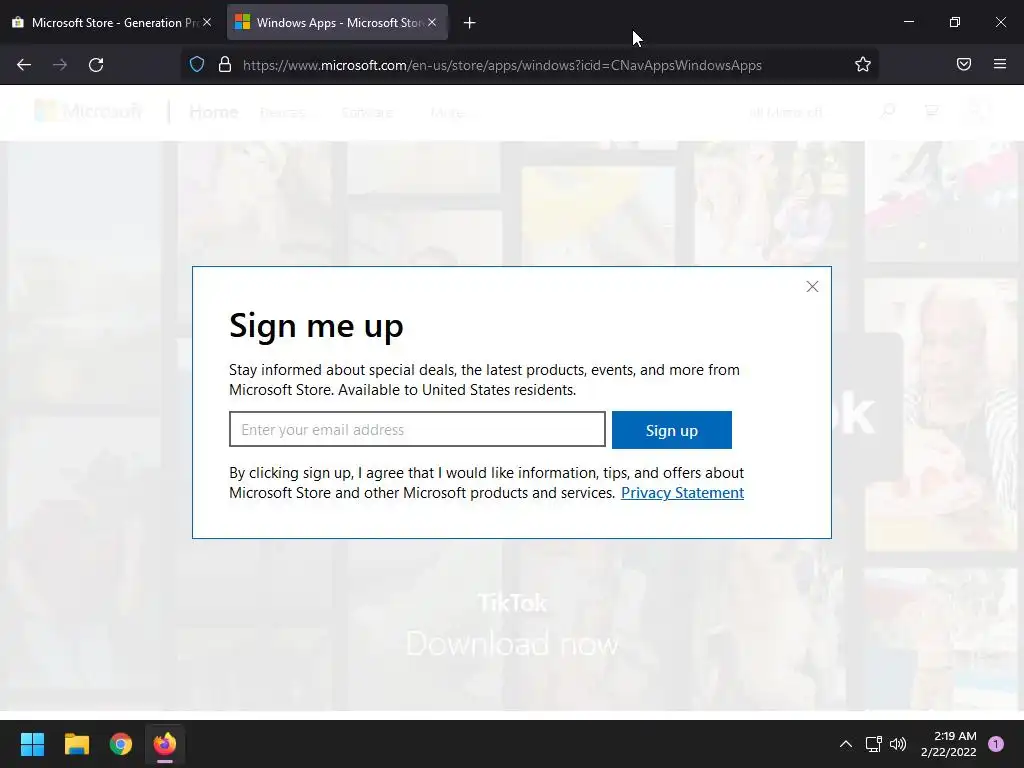The width and height of the screenshot is (1024, 768).
Task: Go back to previous page
Action: tap(24, 65)
